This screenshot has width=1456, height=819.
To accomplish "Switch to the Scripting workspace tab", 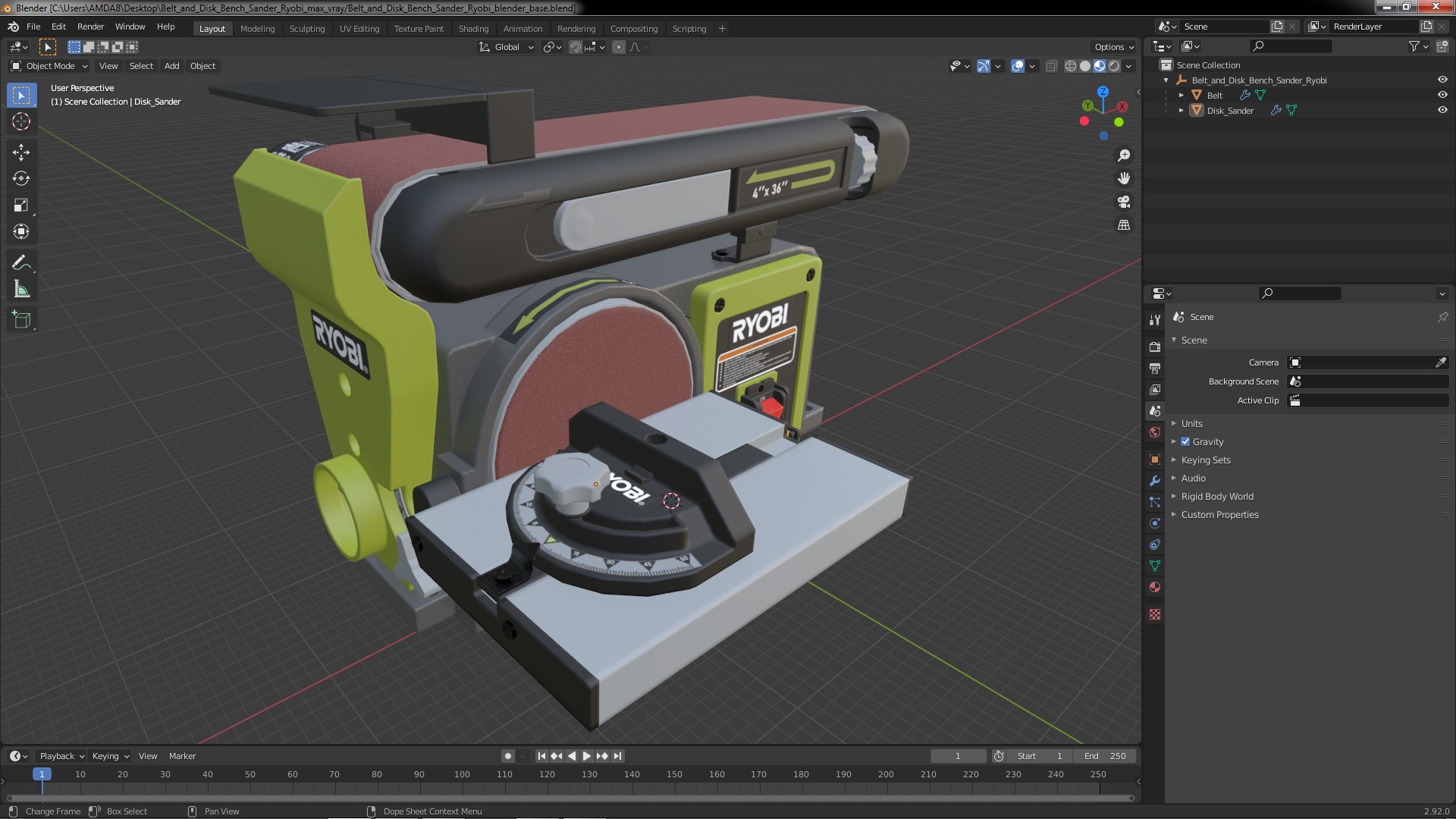I will click(x=689, y=29).
